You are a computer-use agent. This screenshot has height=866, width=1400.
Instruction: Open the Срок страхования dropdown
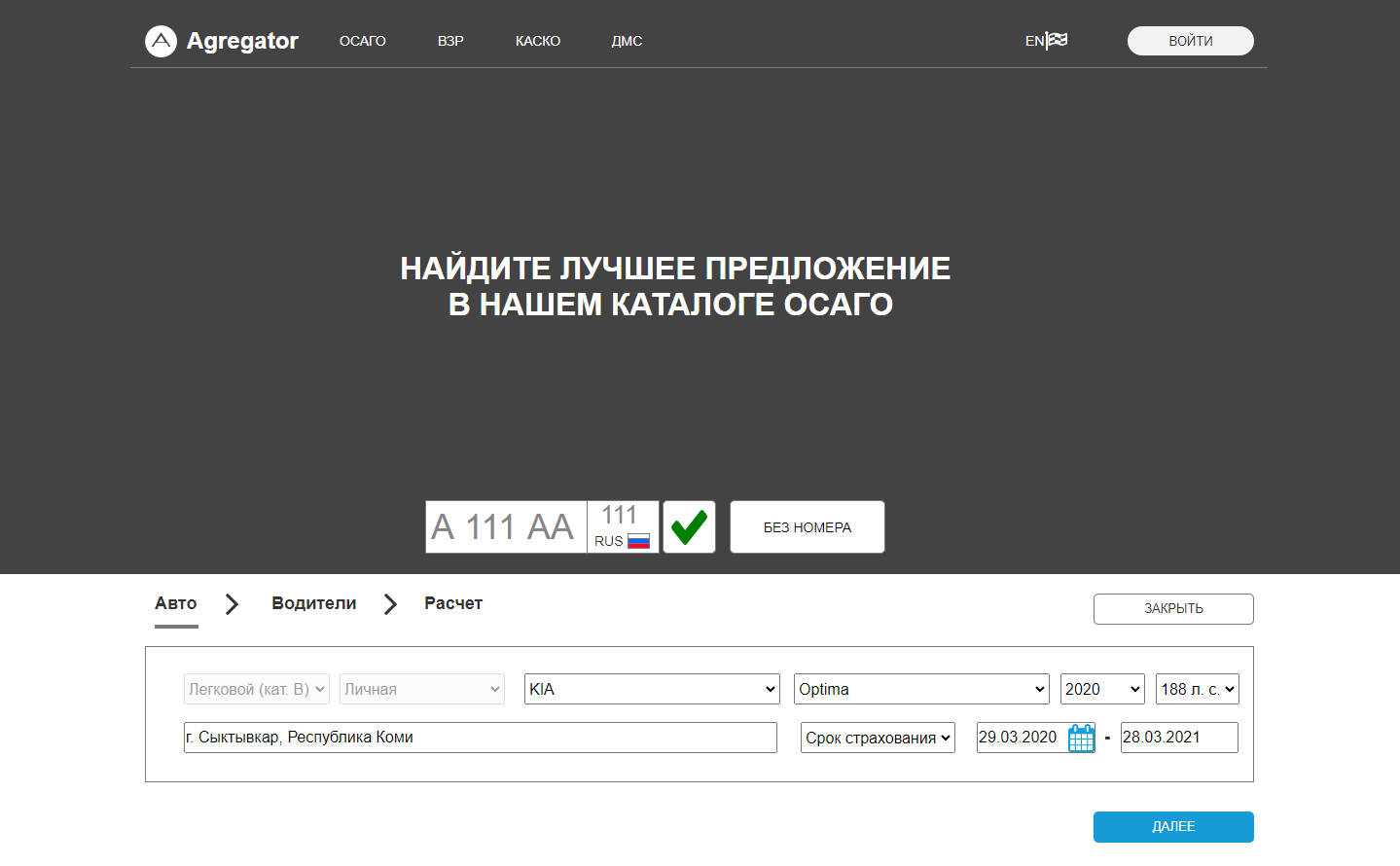pyautogui.click(x=877, y=738)
